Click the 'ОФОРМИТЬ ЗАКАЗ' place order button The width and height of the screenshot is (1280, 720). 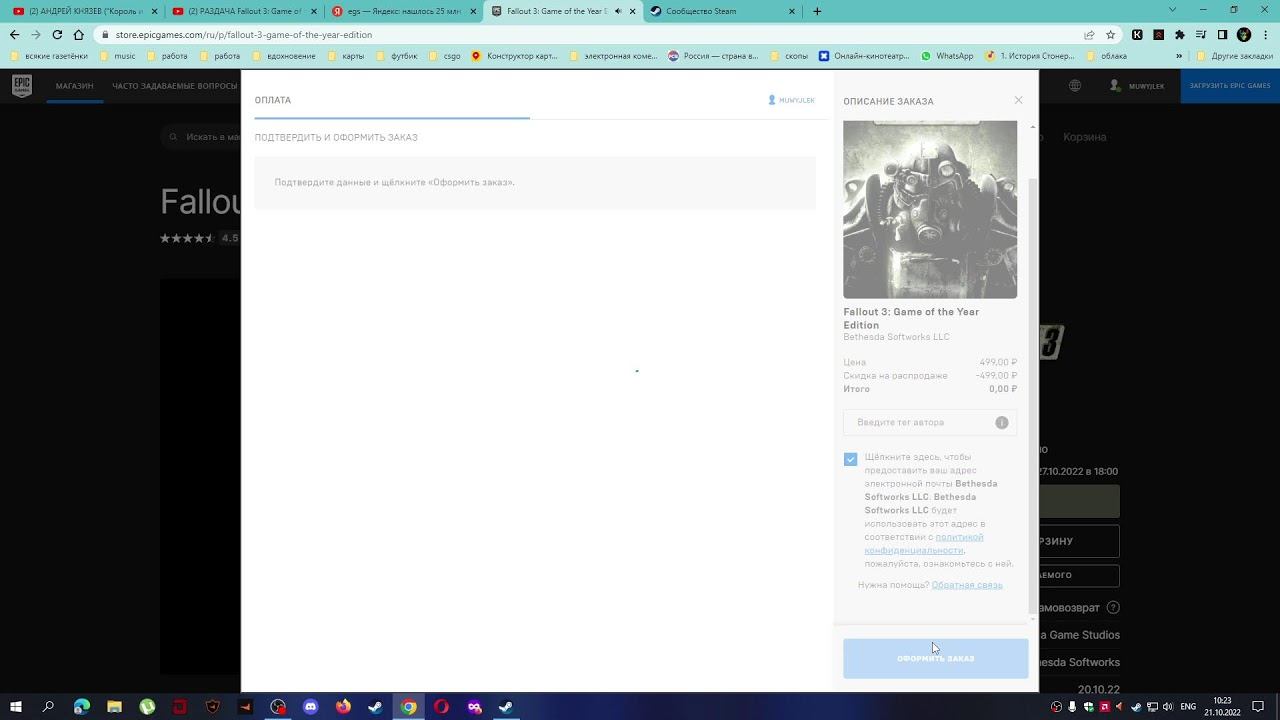(x=935, y=658)
